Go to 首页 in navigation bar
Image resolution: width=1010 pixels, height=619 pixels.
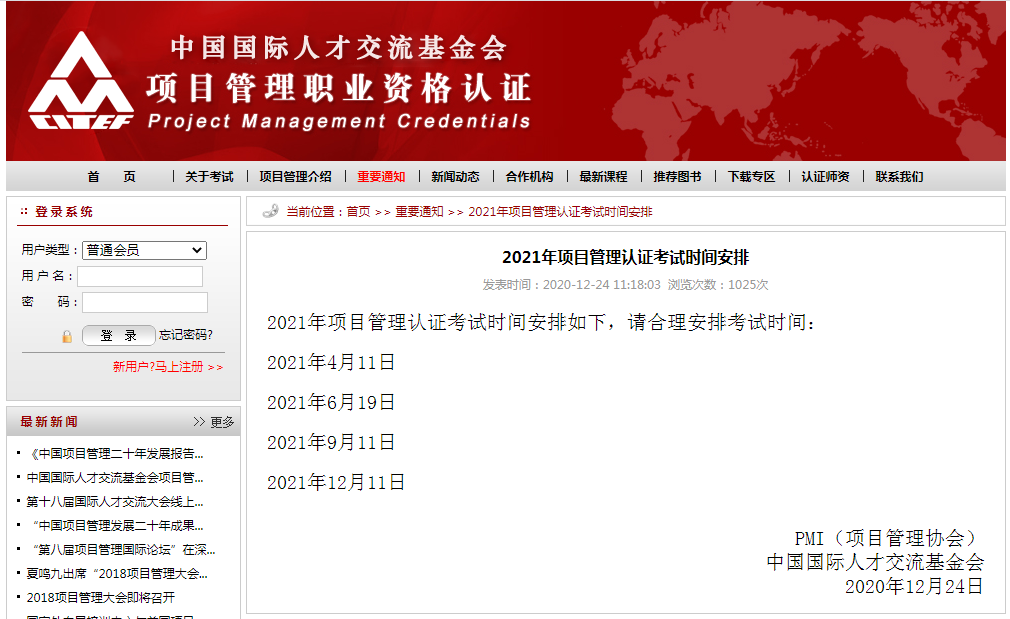111,176
